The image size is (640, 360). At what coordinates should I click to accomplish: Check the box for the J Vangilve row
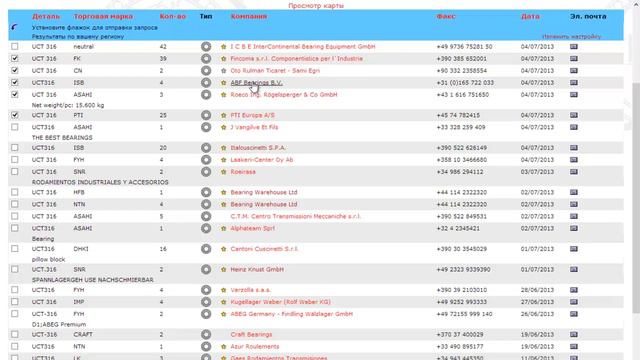tap(15, 127)
